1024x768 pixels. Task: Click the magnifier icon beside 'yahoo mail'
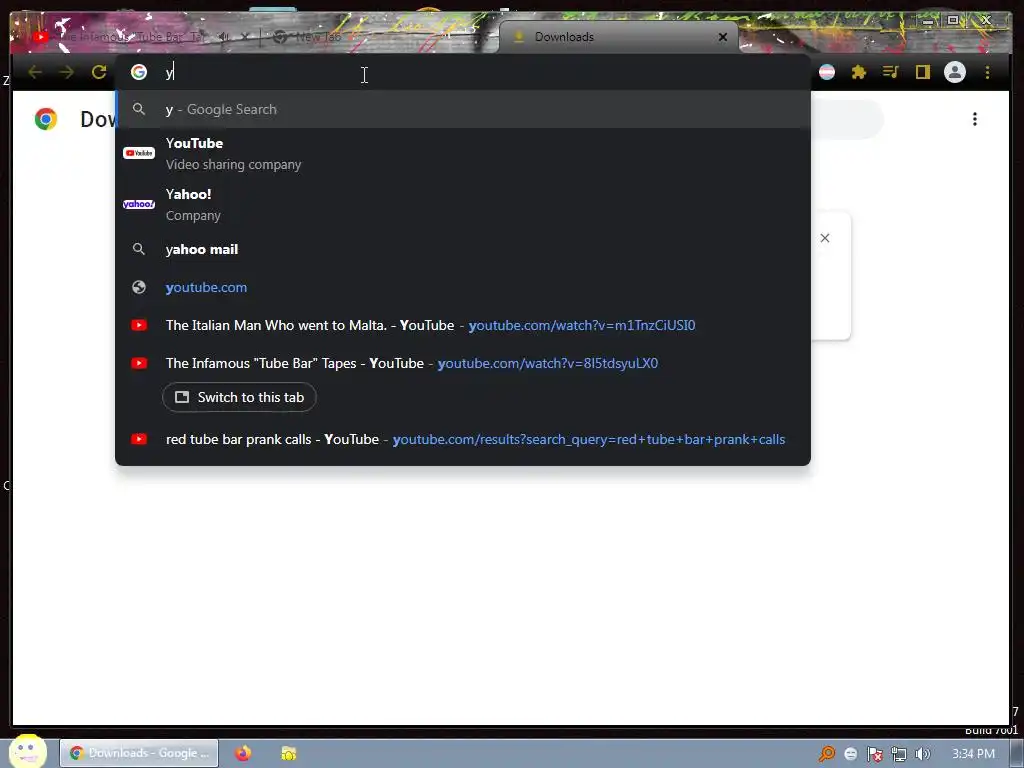pos(138,249)
